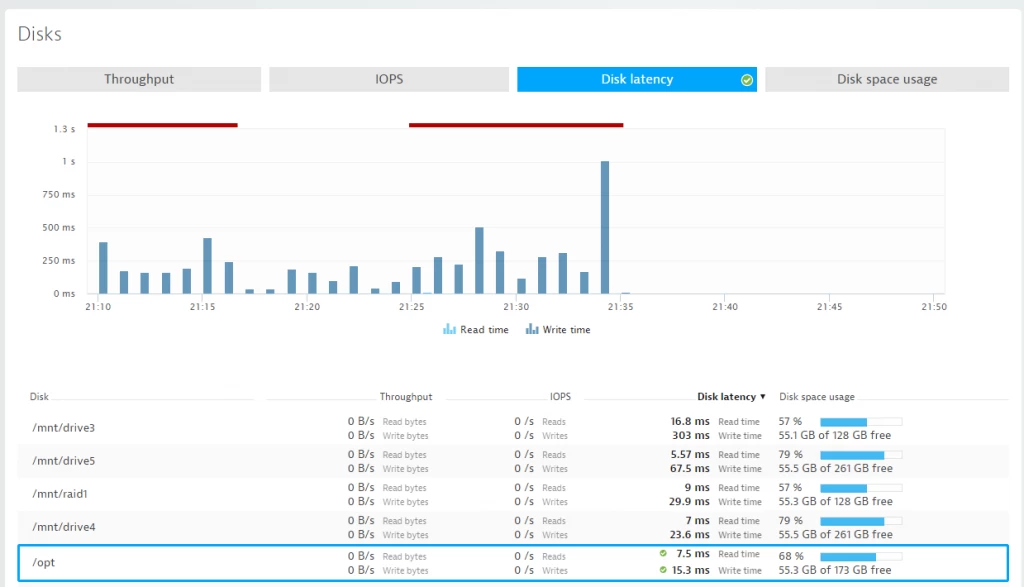
Task: Select the /mnt/drive4 disk row
Action: tap(513, 527)
